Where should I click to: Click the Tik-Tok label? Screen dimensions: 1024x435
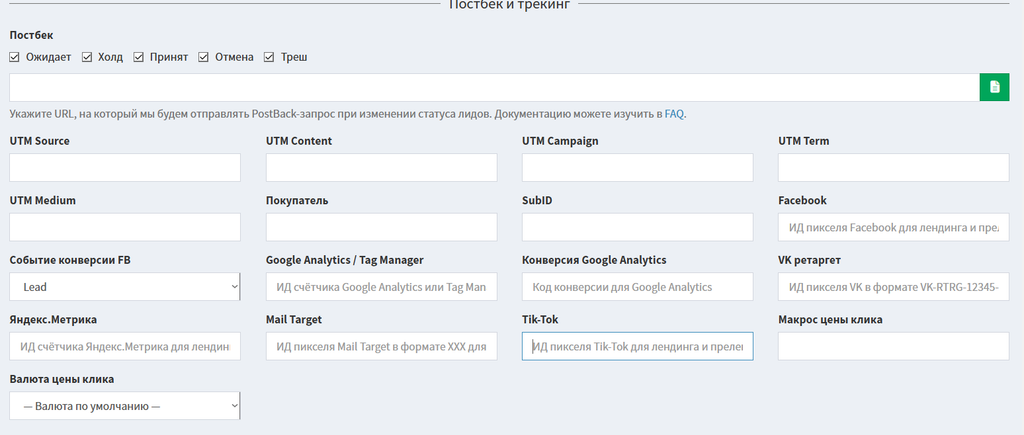tap(540, 319)
